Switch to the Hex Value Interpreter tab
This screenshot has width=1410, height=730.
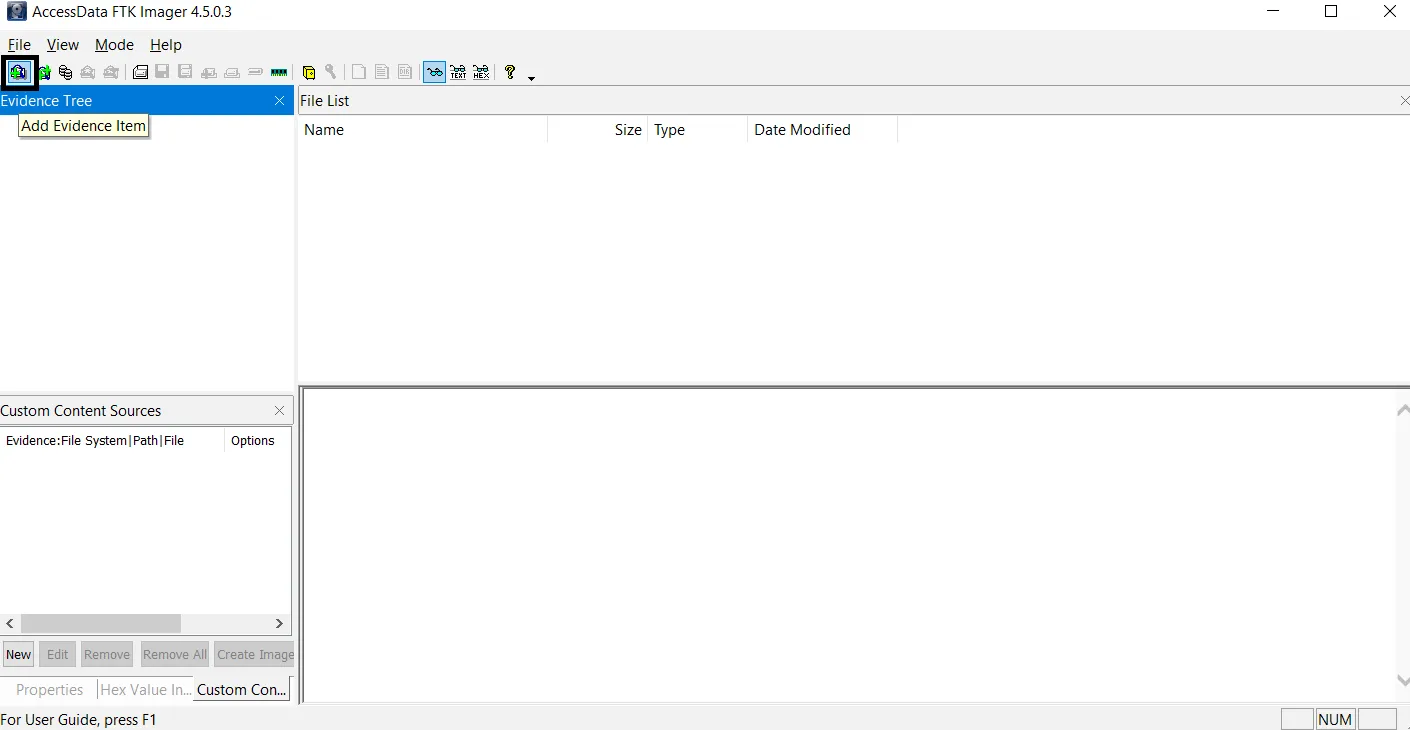[x=145, y=690]
